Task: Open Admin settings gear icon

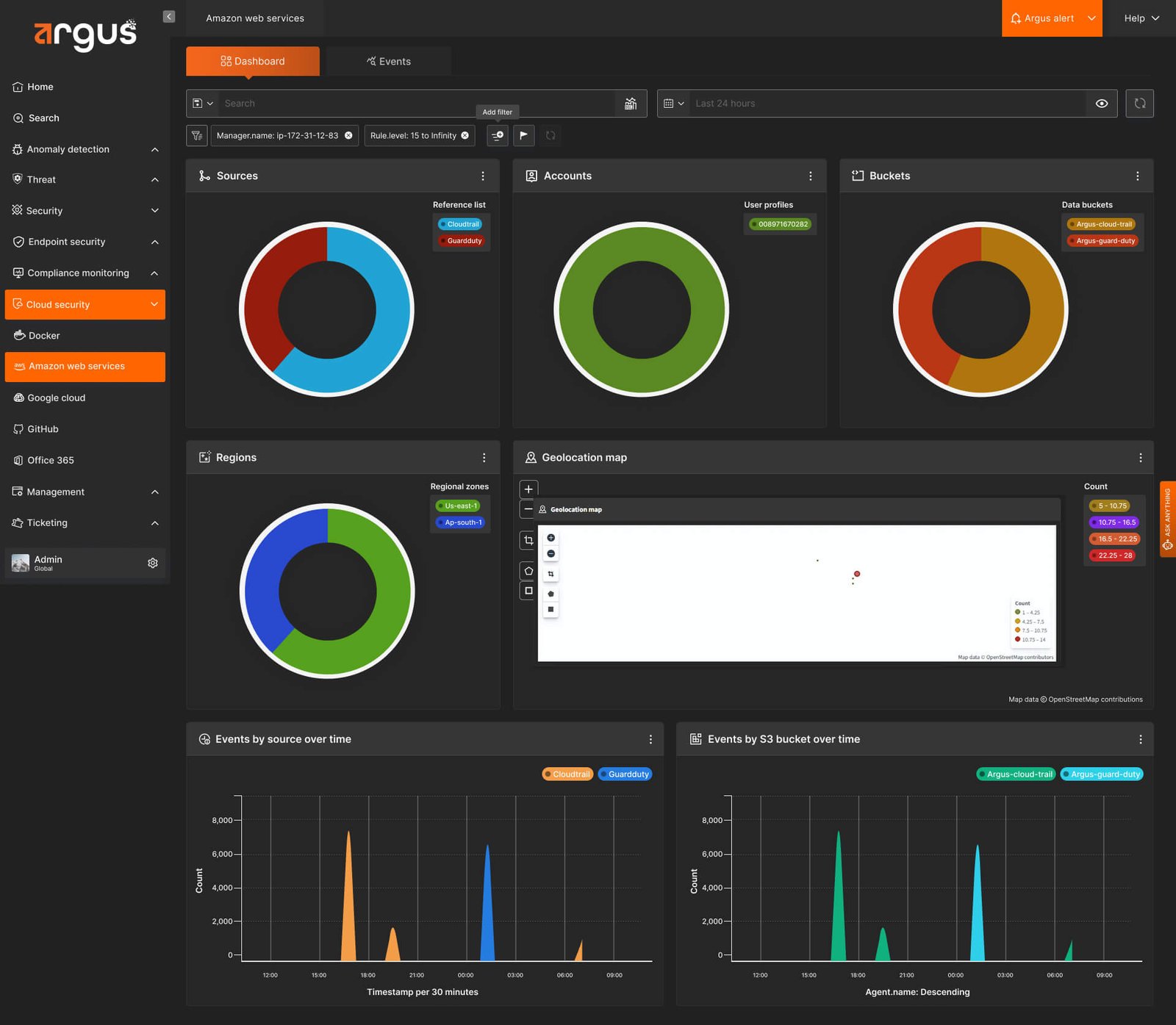Action: point(153,563)
